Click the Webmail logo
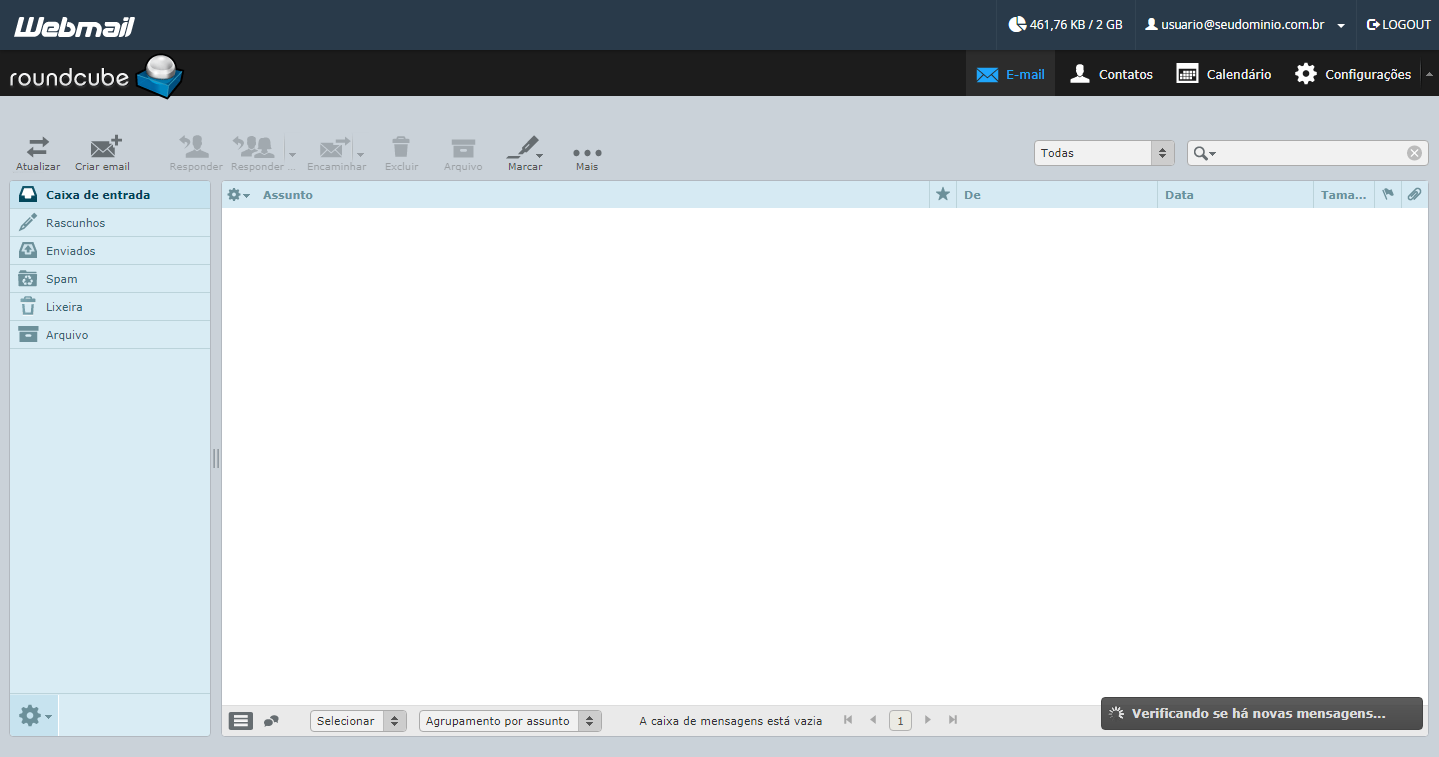This screenshot has width=1439, height=757. pos(74,27)
